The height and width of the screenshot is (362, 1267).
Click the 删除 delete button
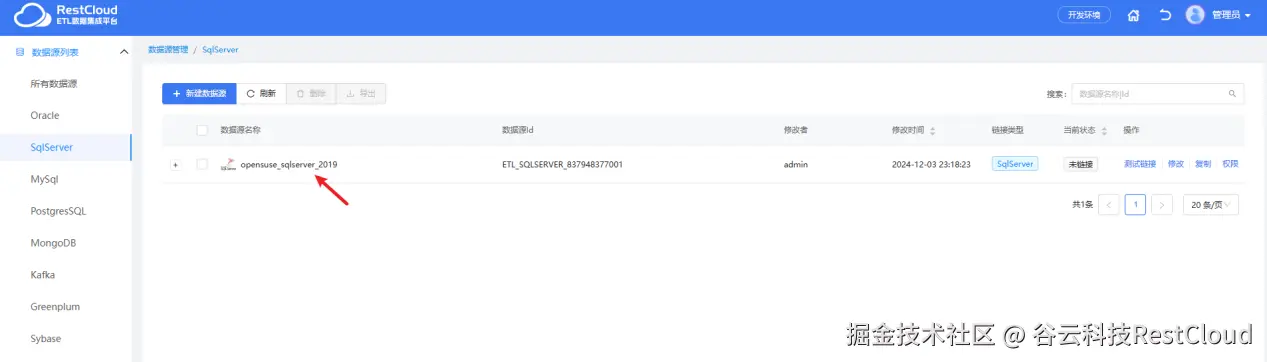[311, 93]
